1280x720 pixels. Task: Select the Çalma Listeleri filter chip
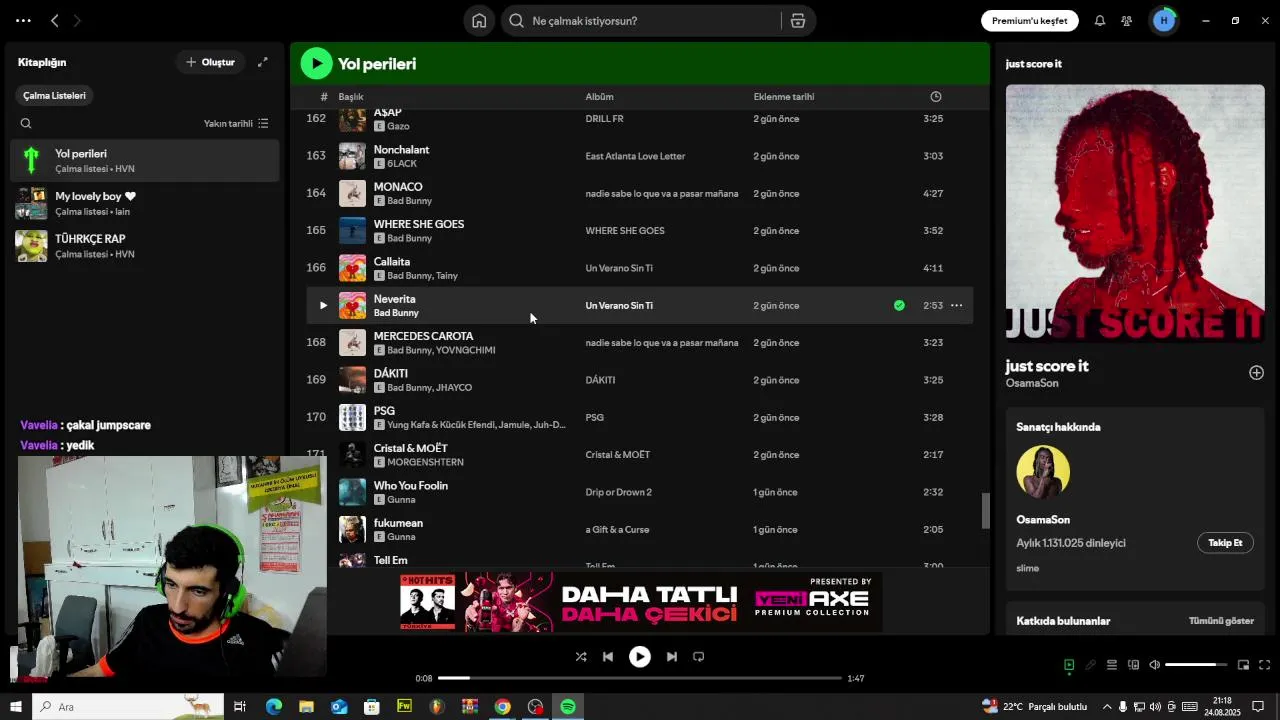coord(55,96)
